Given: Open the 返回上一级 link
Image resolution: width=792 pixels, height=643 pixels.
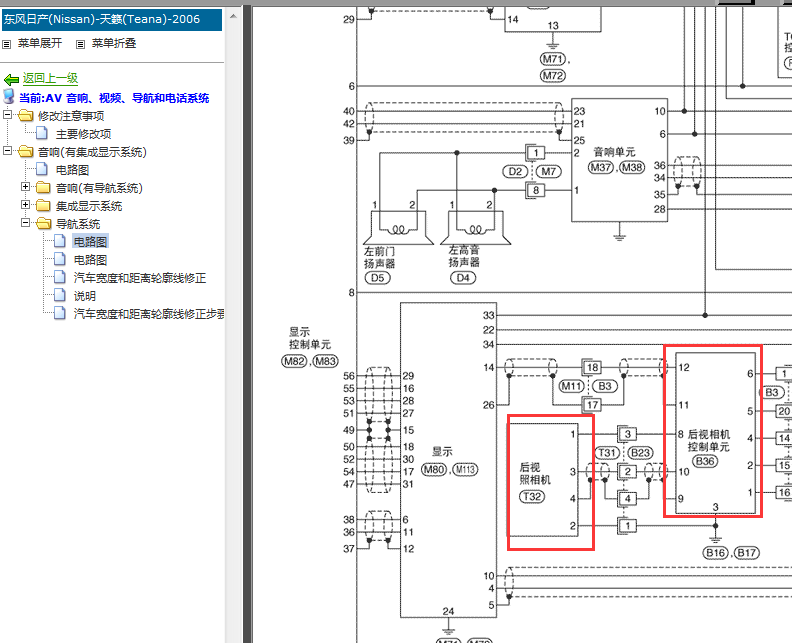Looking at the screenshot, I should (50, 78).
